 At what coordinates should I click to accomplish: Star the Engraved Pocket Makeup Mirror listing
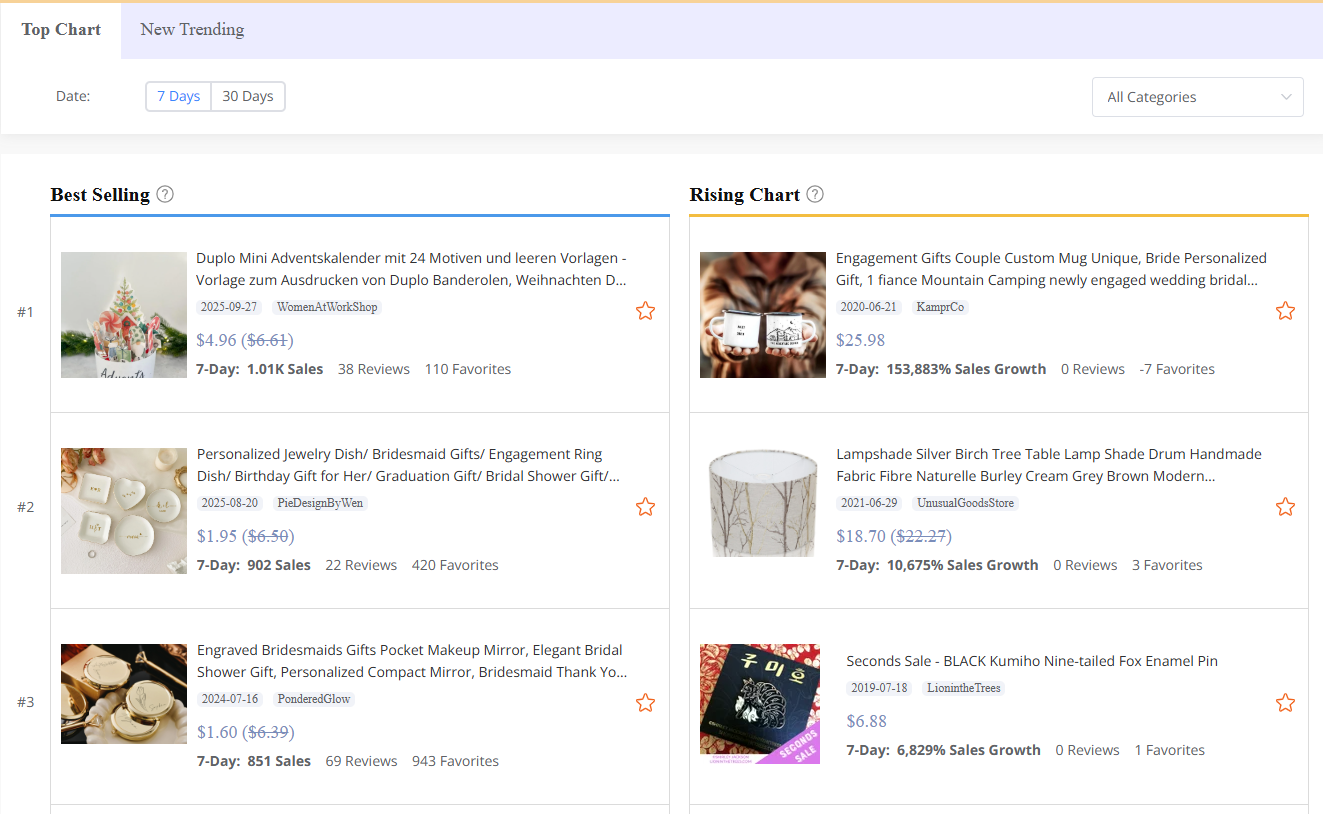coord(645,702)
